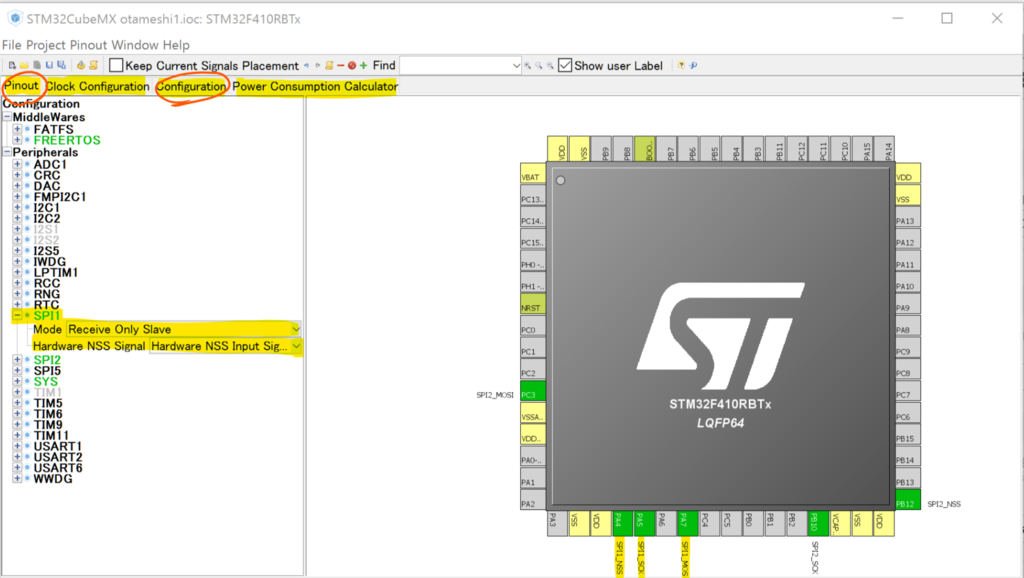The image size is (1024, 578).
Task: Select the zoom out magnifier icon
Action: click(550, 65)
